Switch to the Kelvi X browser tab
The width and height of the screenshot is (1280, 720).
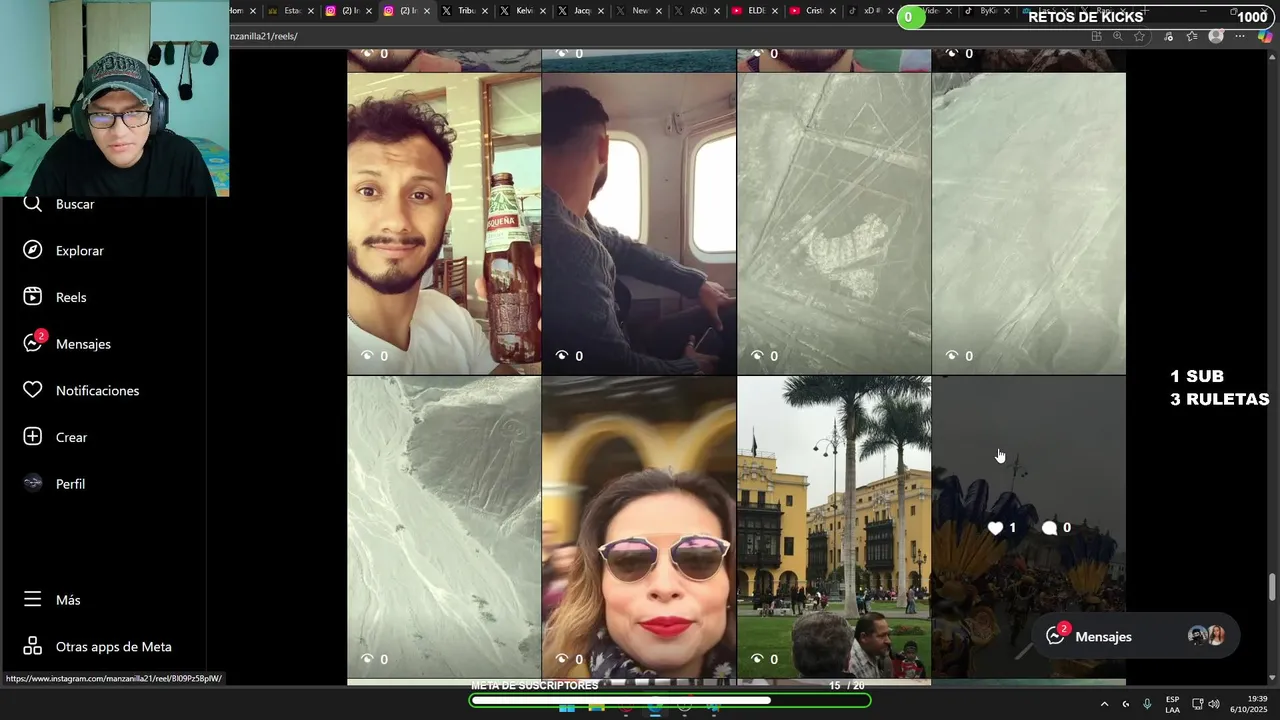coord(524,11)
